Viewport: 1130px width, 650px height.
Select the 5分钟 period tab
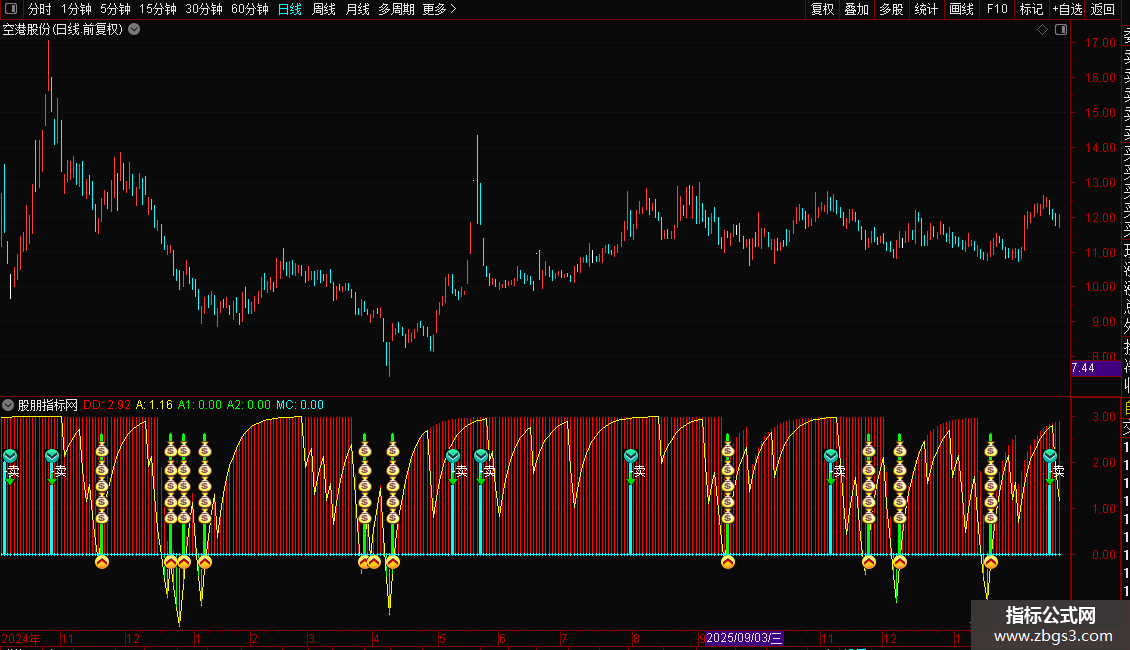tap(115, 9)
